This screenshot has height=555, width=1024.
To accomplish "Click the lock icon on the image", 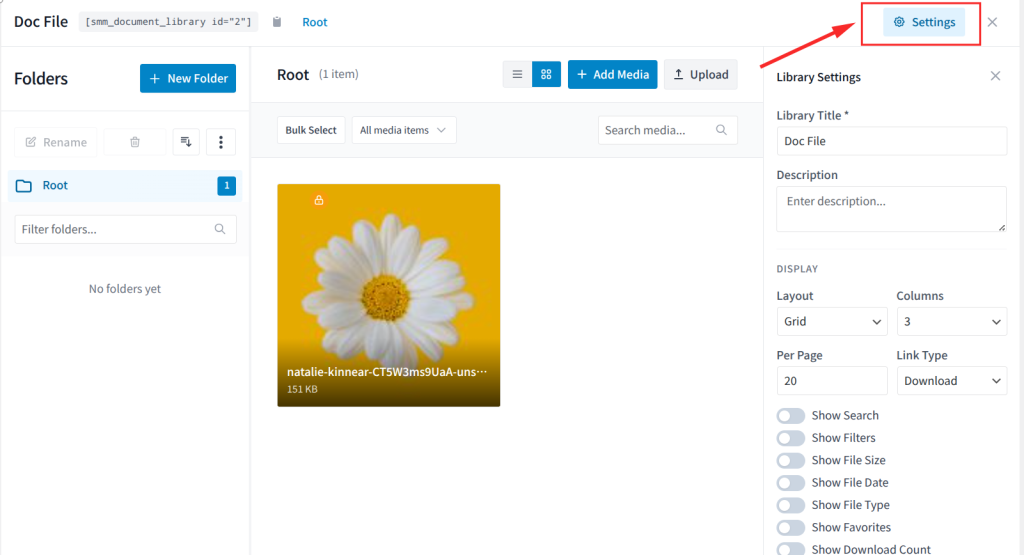I will point(319,200).
